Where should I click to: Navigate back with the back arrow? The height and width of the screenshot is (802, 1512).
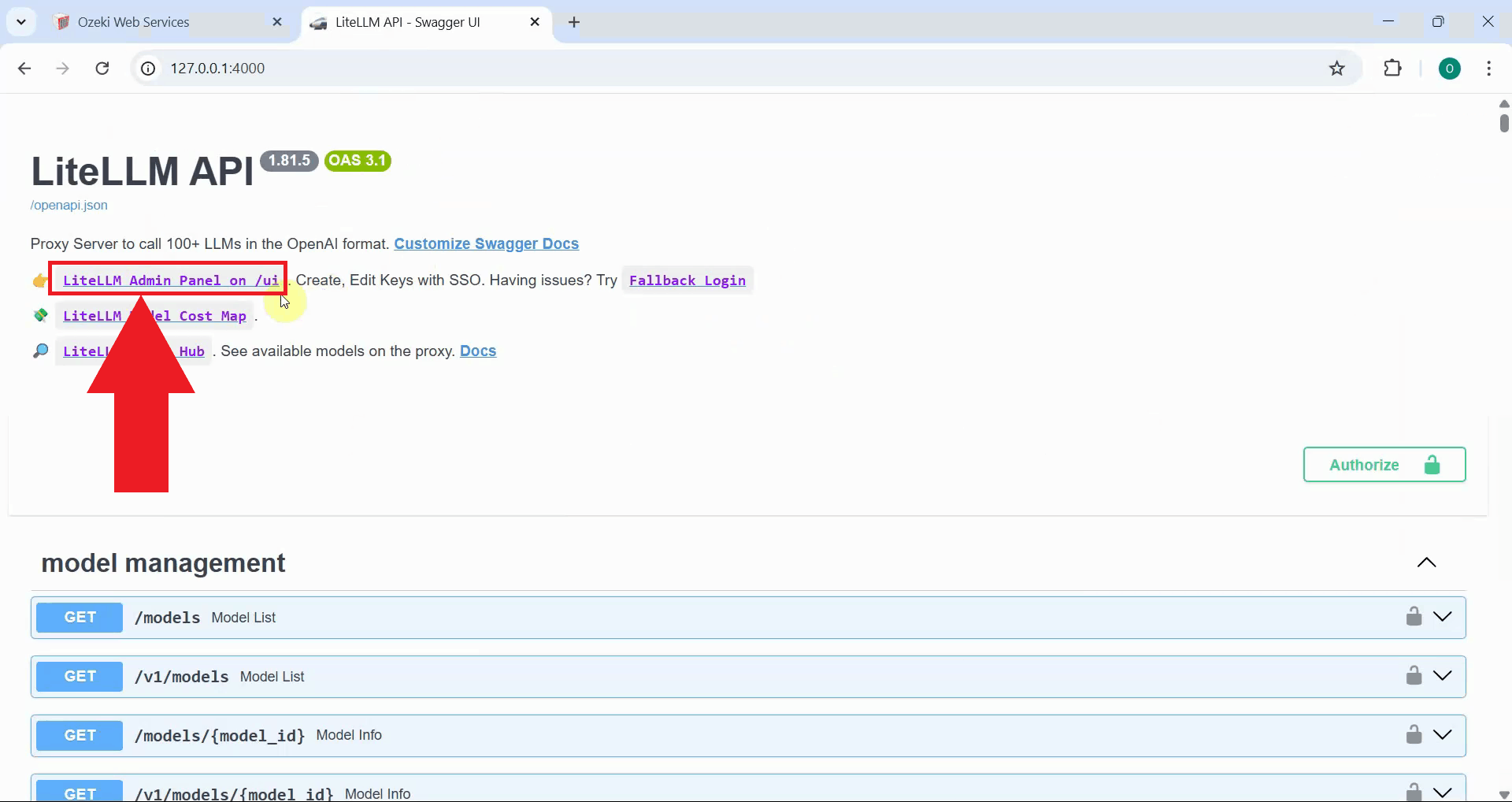(x=24, y=69)
